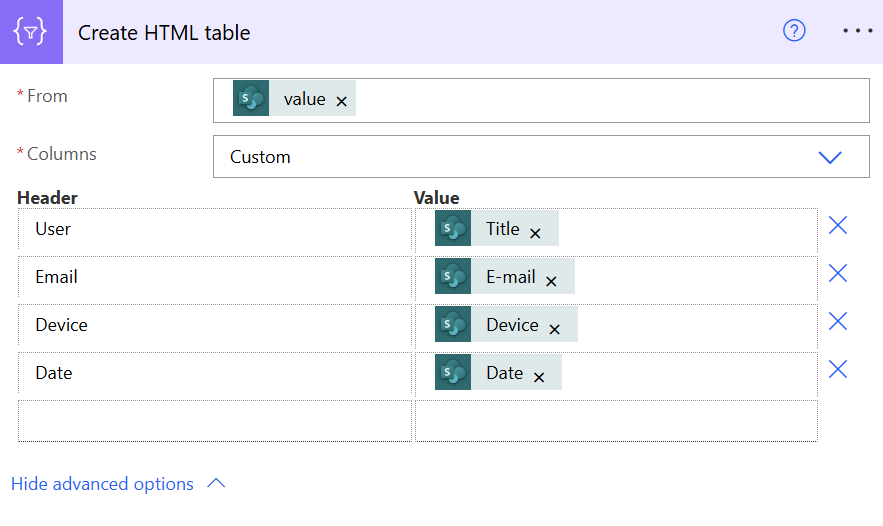This screenshot has width=883, height=526.
Task: Expand the Columns Custom dropdown
Action: (x=830, y=157)
